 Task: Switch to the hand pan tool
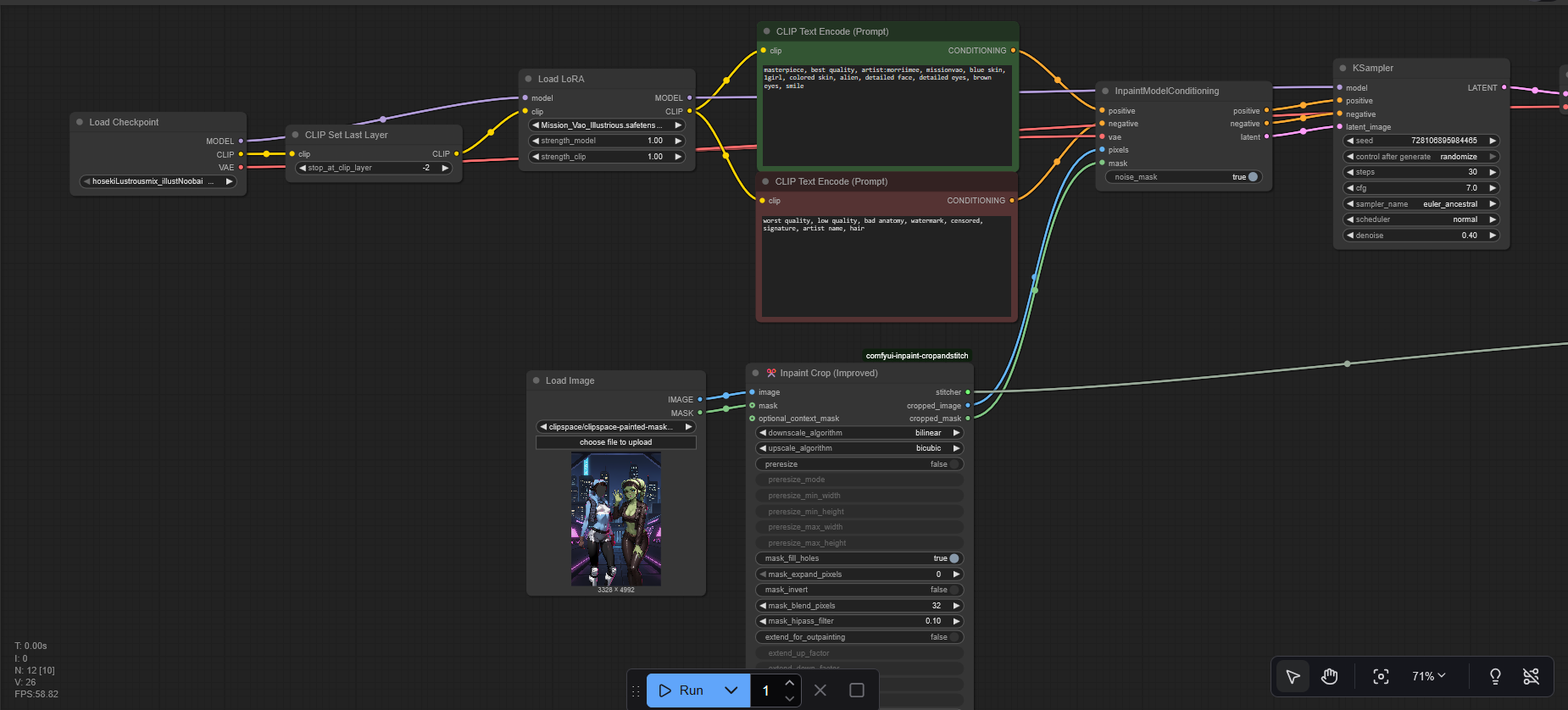coord(1329,676)
